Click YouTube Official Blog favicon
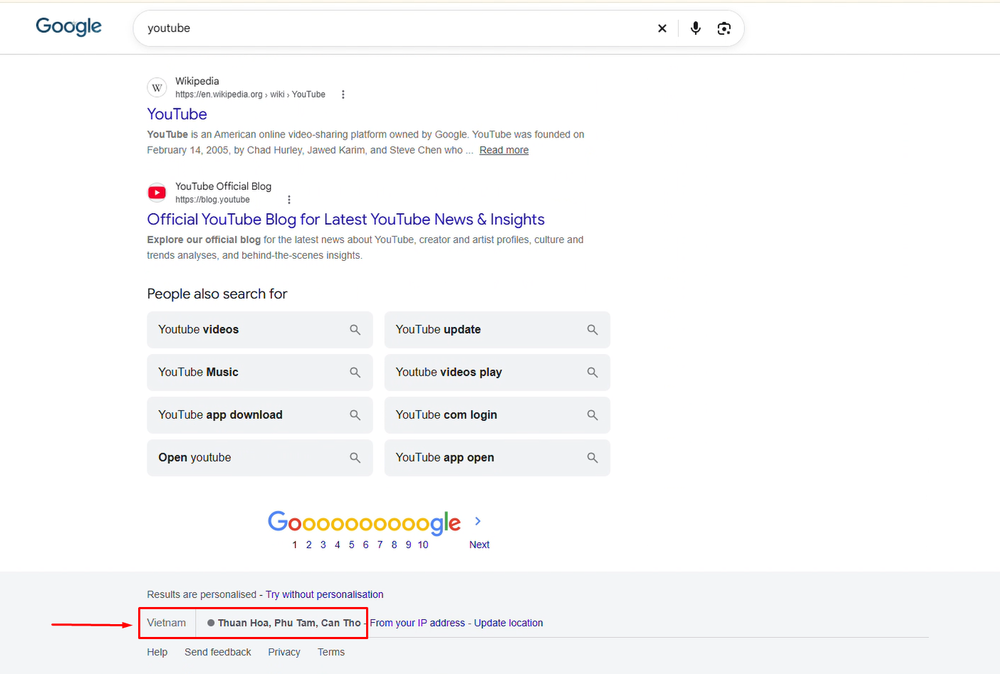Image resolution: width=1000 pixels, height=674 pixels. click(157, 193)
